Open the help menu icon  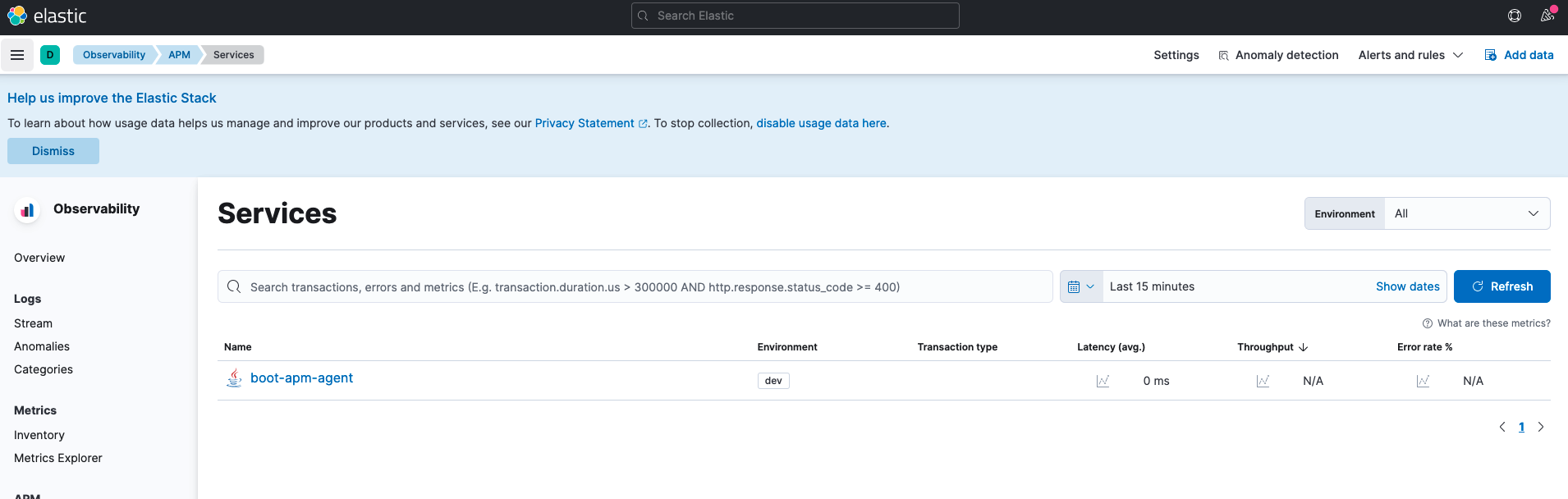(x=1515, y=16)
